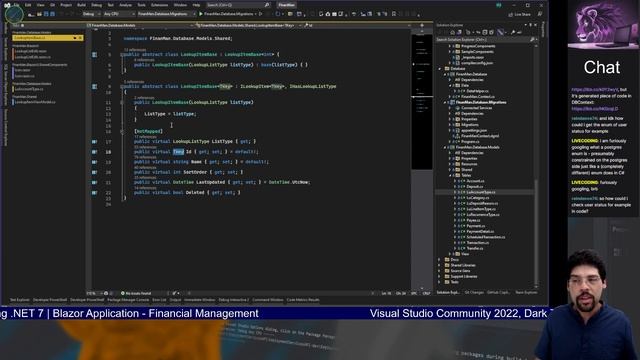Select the FinanMan.Database.Models project node
This screenshot has height=360, width=640.
pos(478,147)
